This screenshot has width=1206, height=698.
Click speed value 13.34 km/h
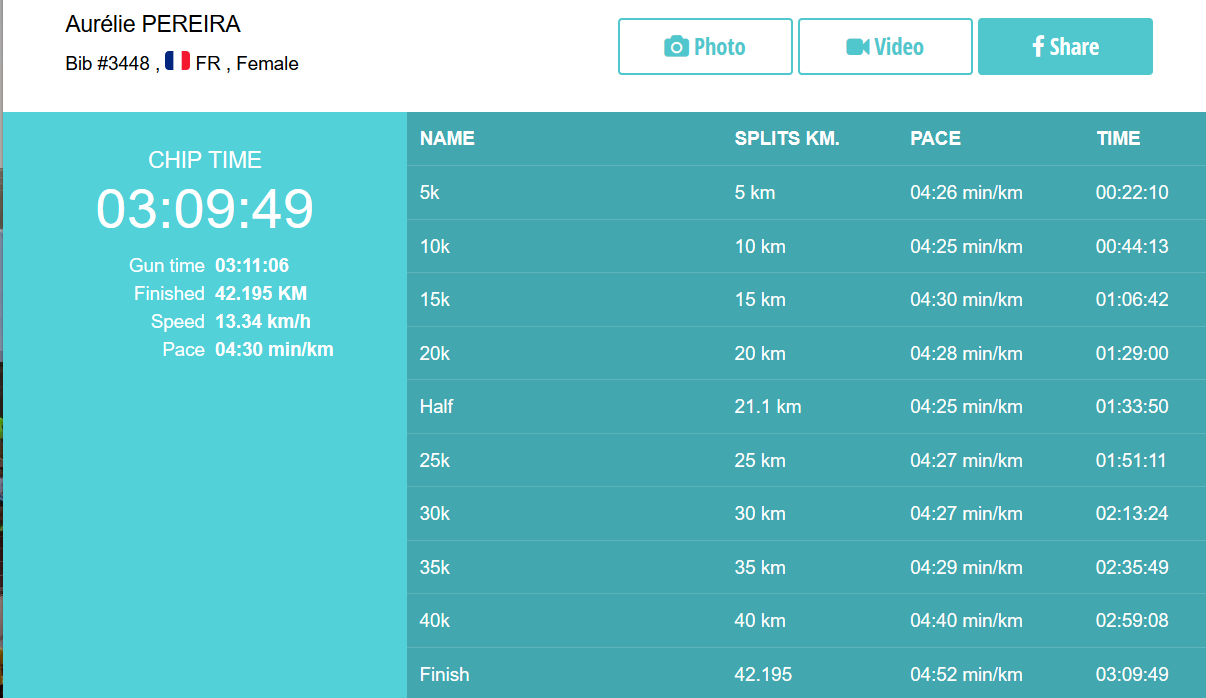point(263,322)
